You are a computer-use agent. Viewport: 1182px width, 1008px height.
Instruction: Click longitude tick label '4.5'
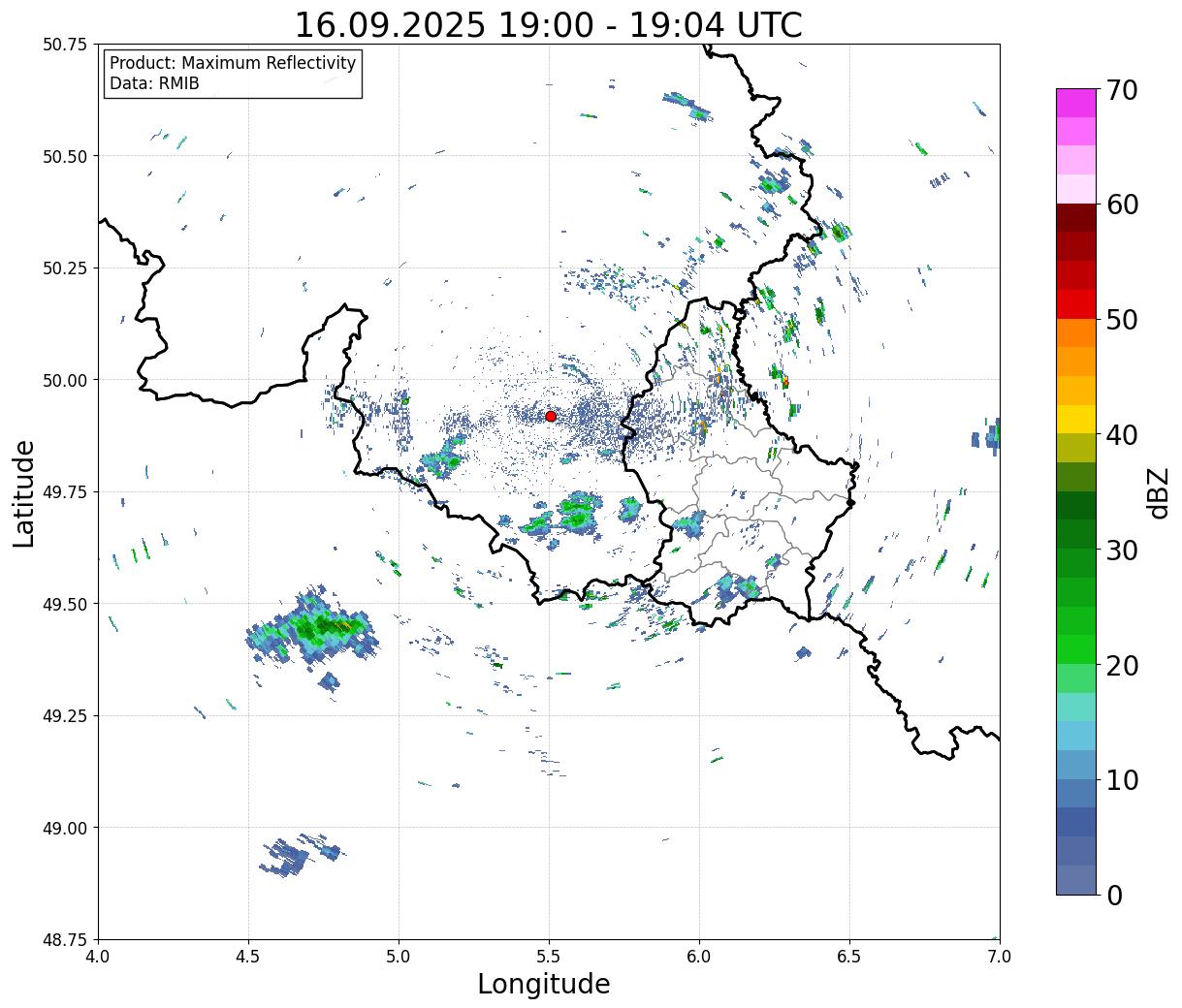point(248,956)
